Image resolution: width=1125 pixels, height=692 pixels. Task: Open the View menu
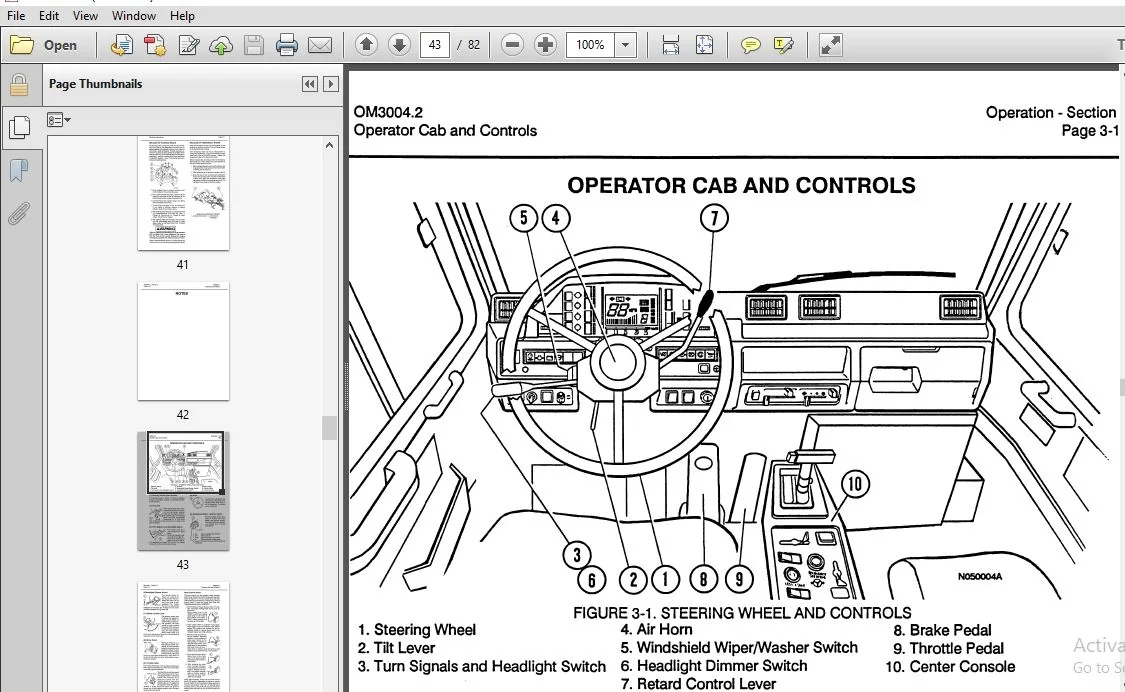click(x=85, y=15)
